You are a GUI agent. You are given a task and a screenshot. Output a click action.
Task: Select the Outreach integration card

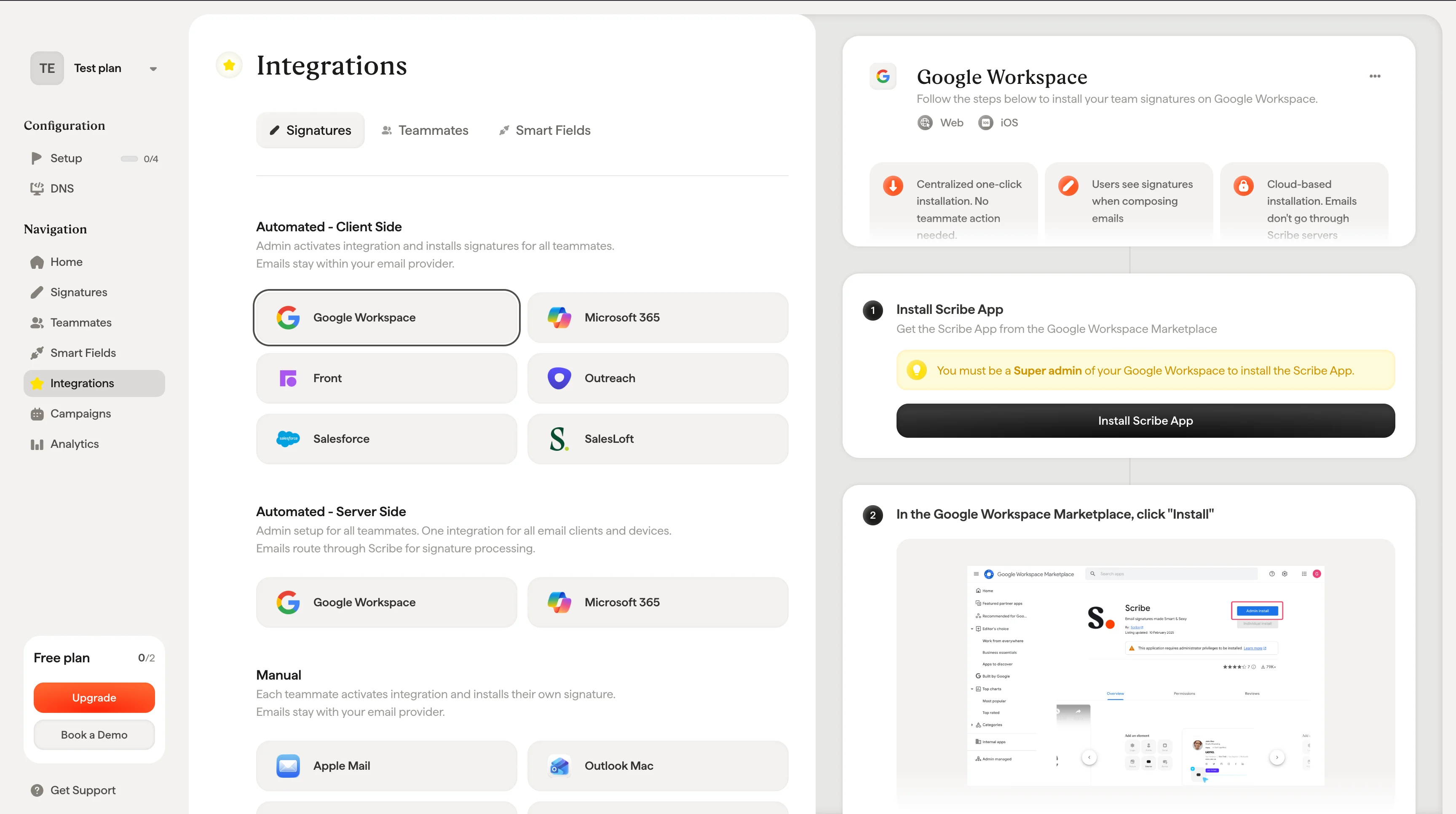(658, 378)
